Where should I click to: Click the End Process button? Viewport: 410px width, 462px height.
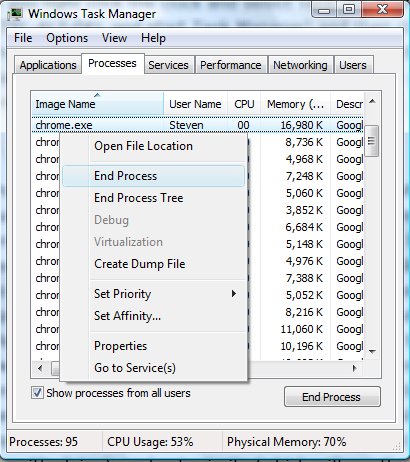pyautogui.click(x=332, y=397)
